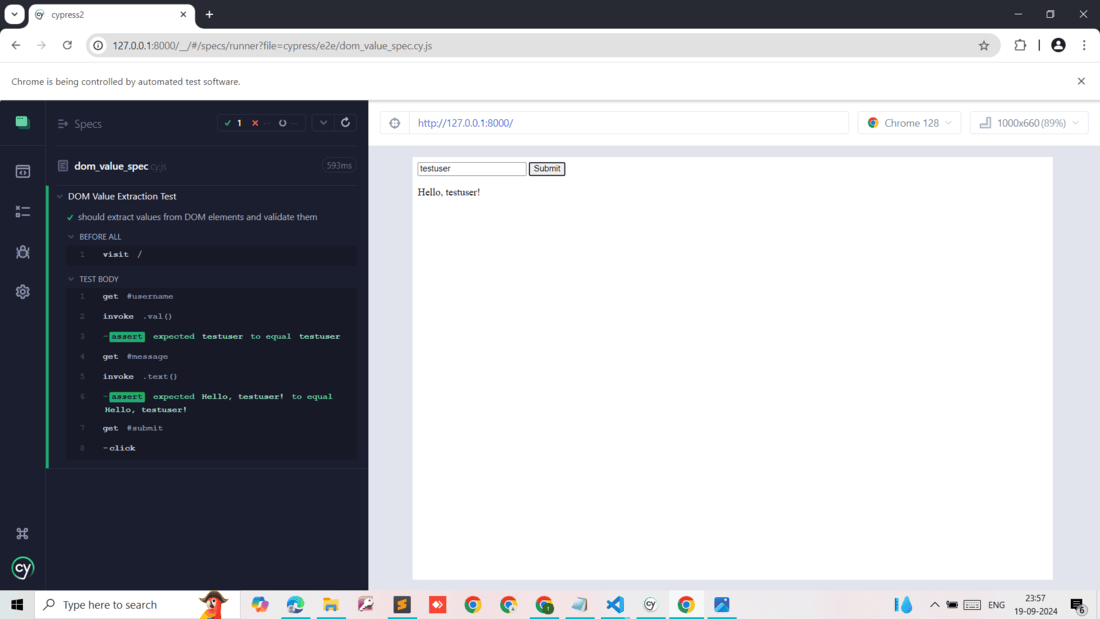The width and height of the screenshot is (1100, 619).
Task: Rerun all tests with the reload icon
Action: tap(345, 122)
